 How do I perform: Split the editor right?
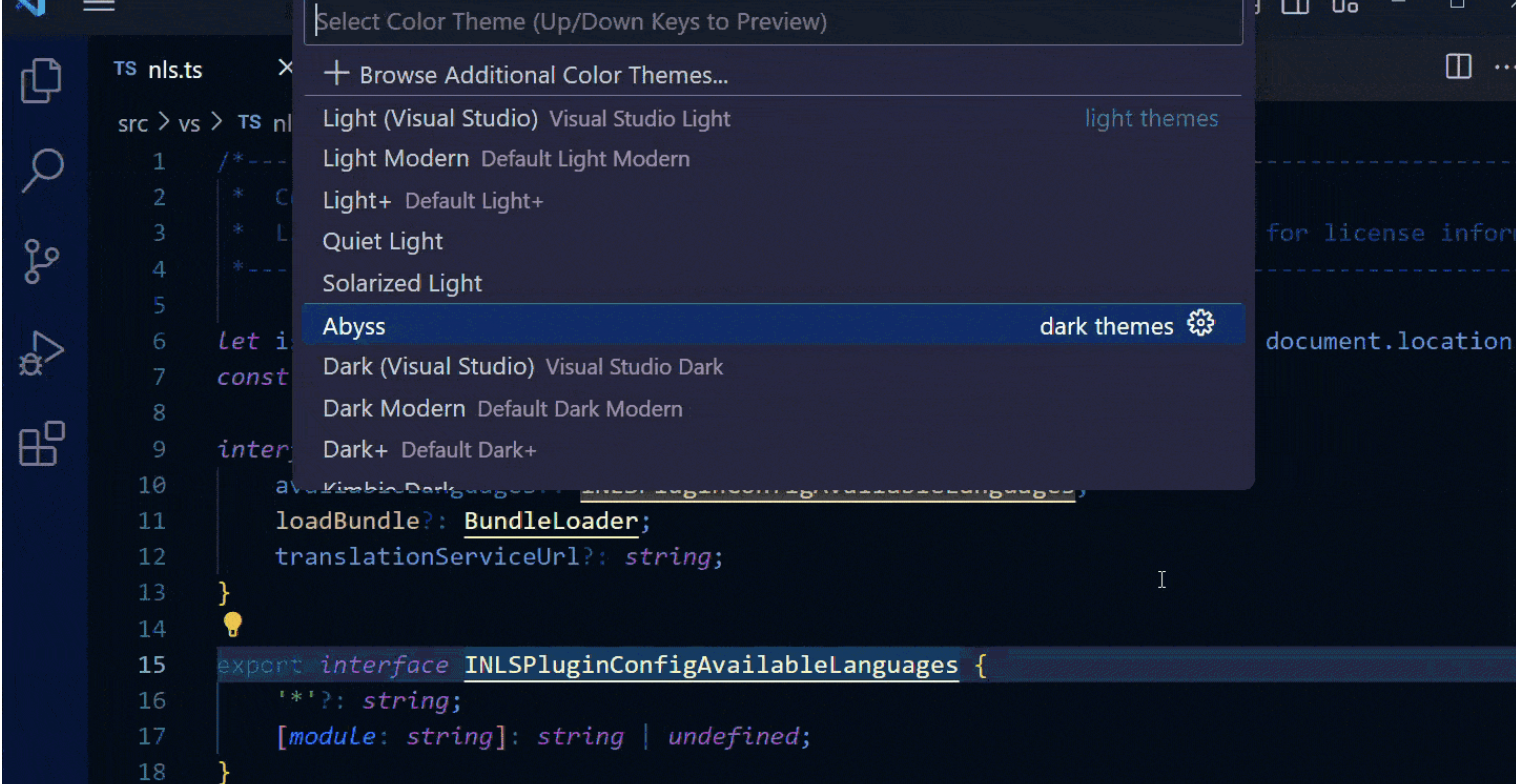pyautogui.click(x=1459, y=68)
